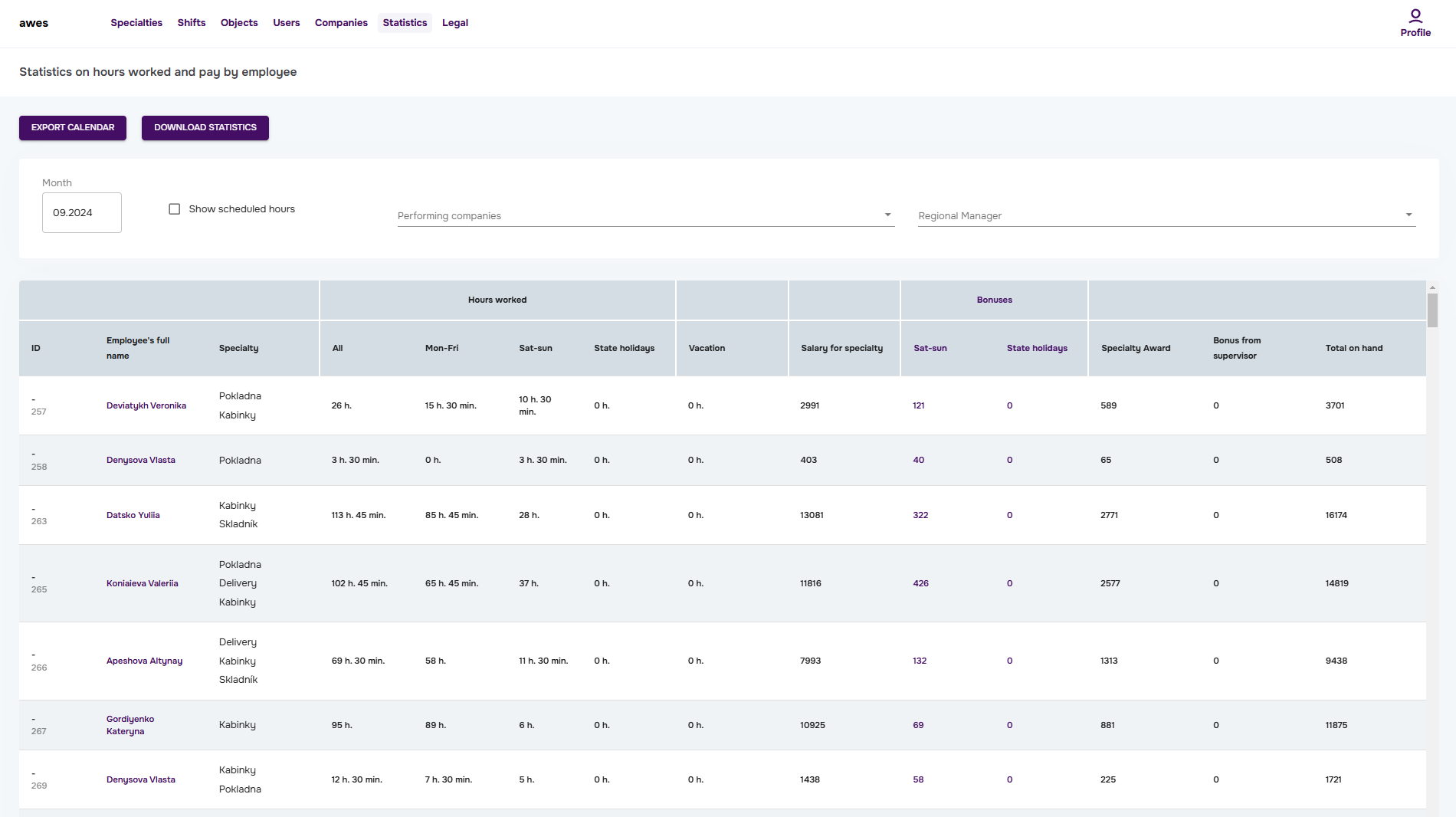Open the Shifts menu item

point(192,23)
